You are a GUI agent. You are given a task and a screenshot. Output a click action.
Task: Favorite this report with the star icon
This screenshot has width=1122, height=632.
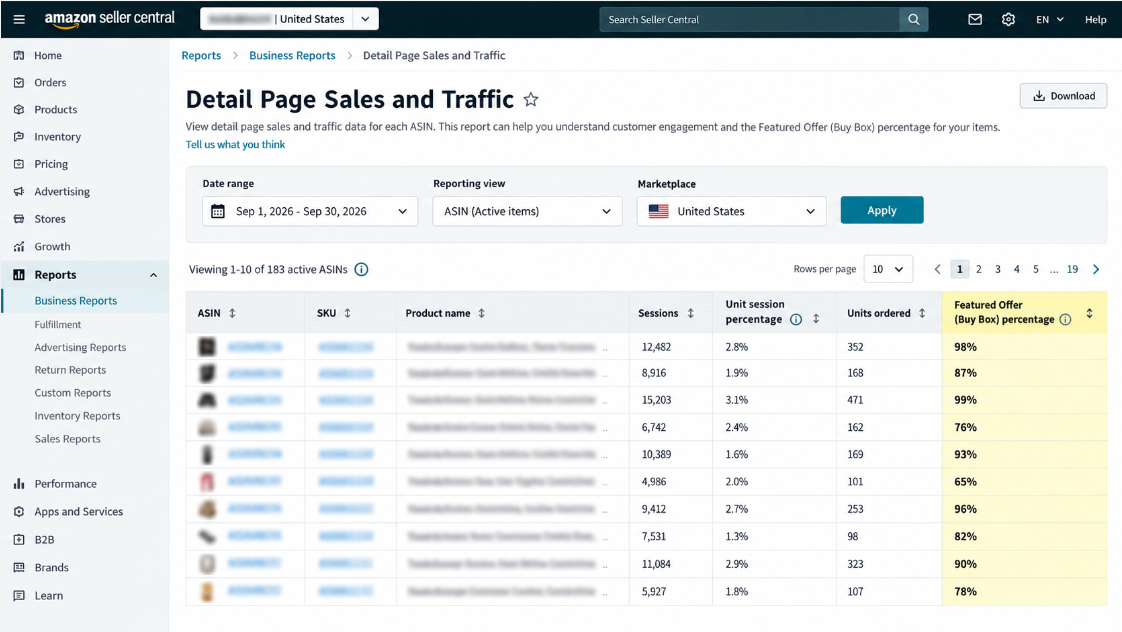point(530,99)
